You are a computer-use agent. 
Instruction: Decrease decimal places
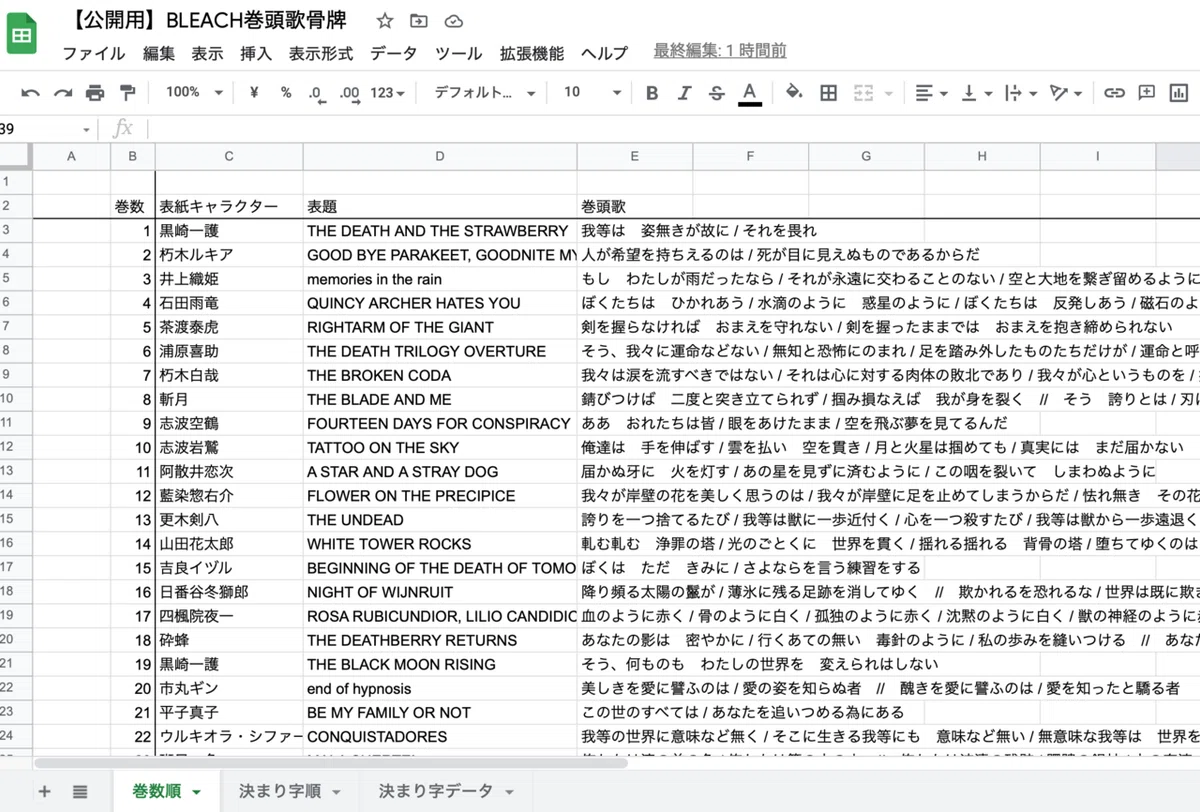pyautogui.click(x=317, y=93)
